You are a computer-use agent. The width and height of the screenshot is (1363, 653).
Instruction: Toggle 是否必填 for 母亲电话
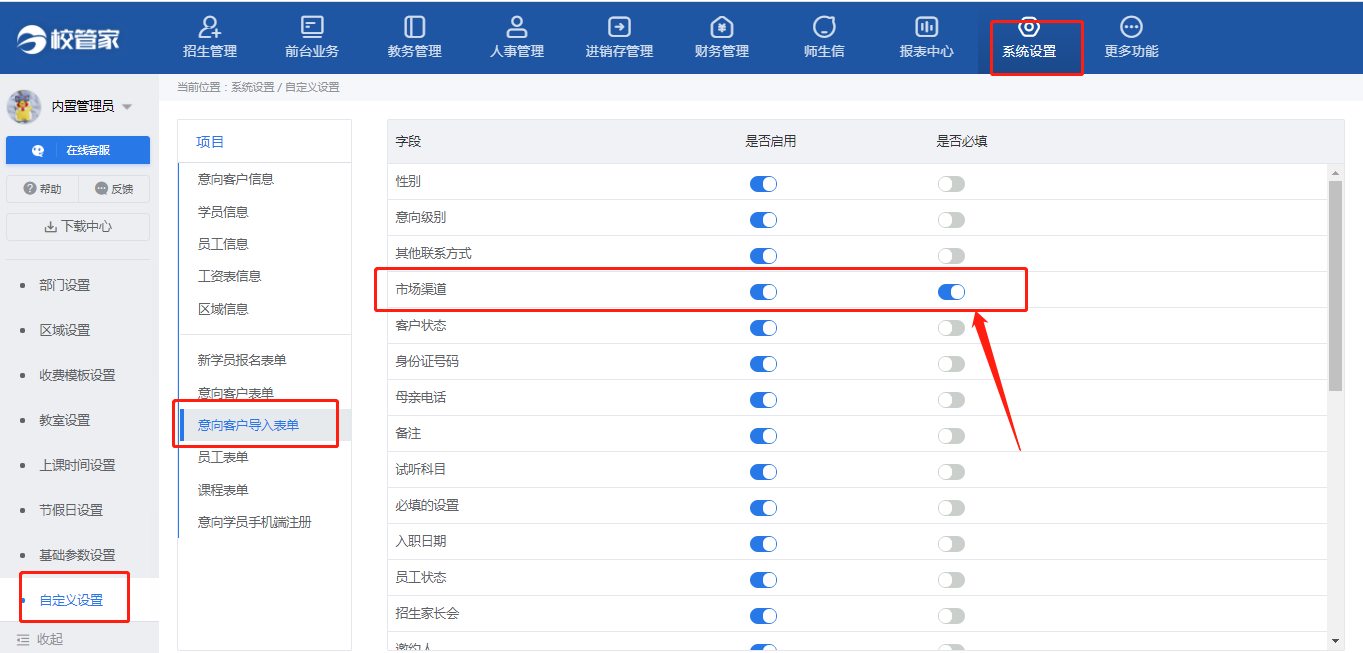click(x=951, y=400)
